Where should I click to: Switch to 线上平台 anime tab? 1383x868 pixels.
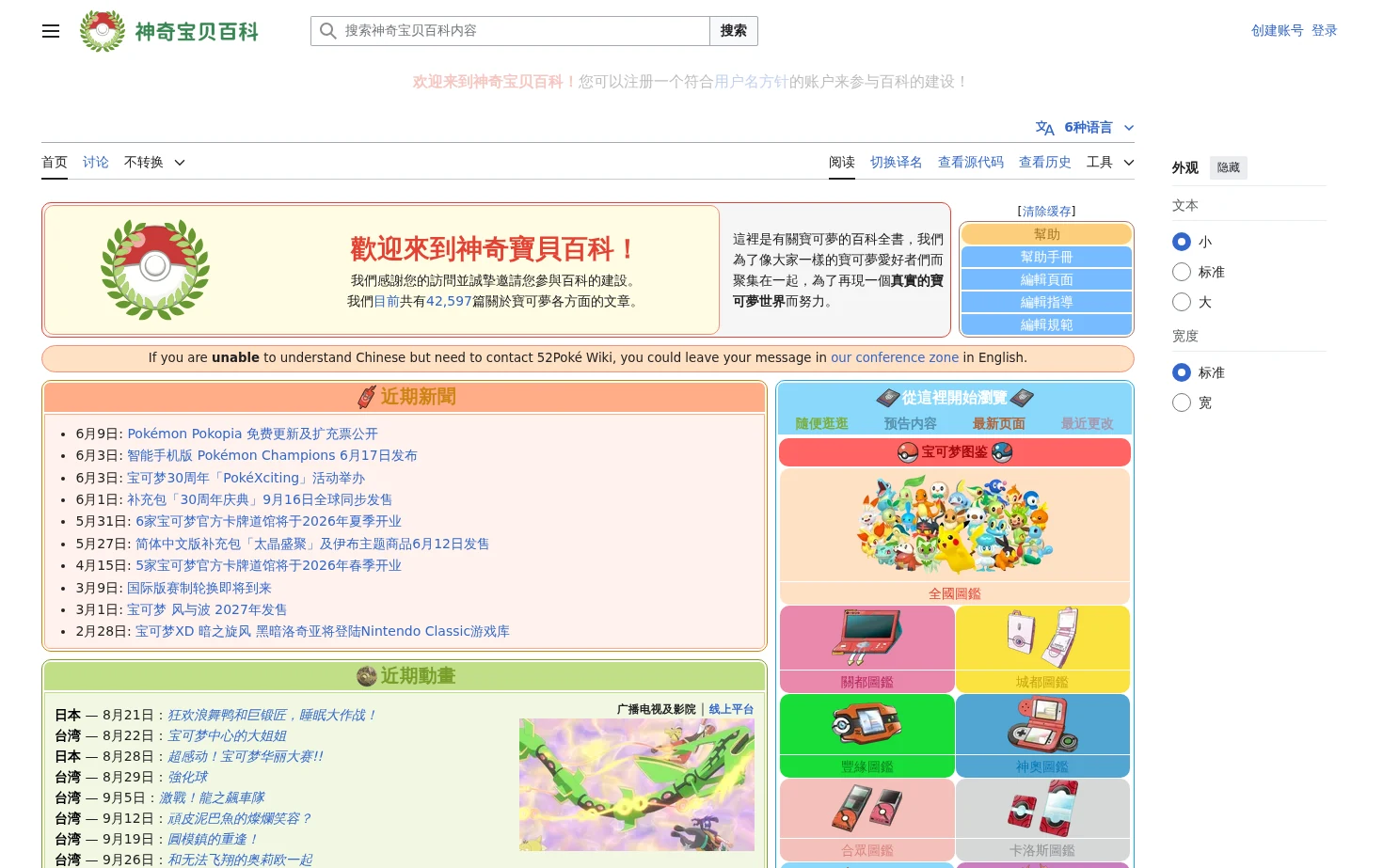click(731, 709)
